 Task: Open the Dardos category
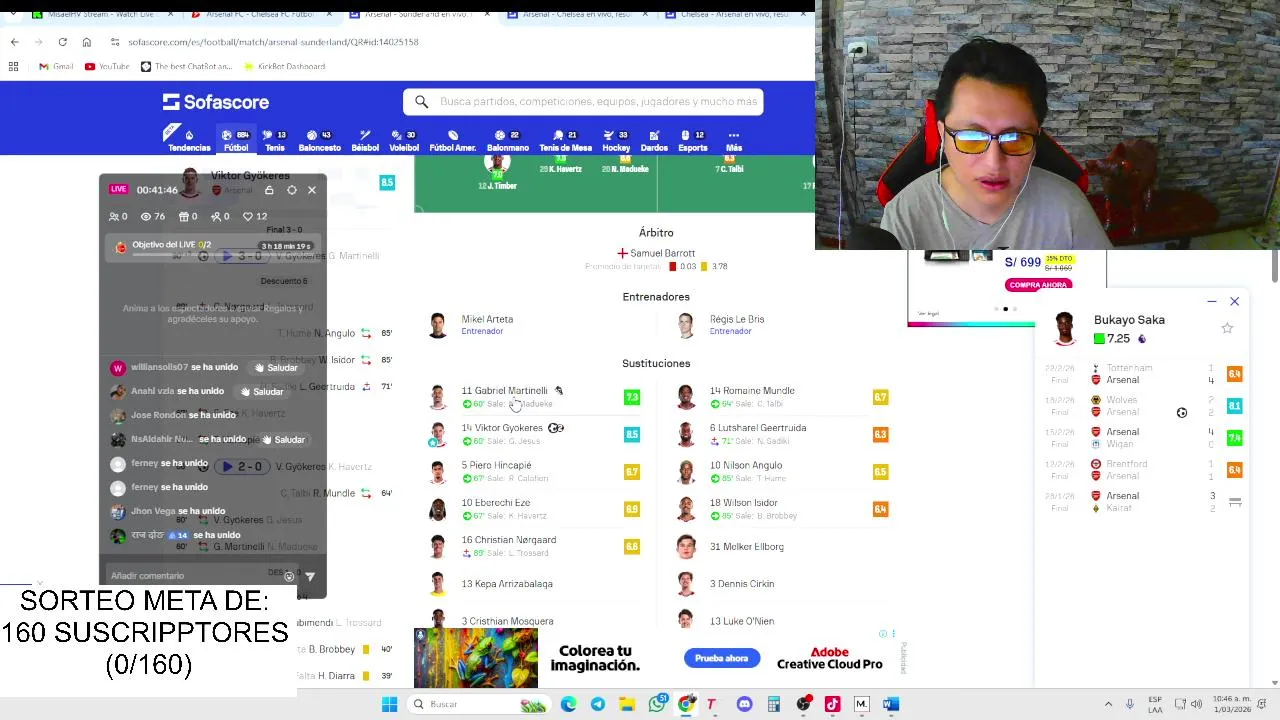coord(654,140)
